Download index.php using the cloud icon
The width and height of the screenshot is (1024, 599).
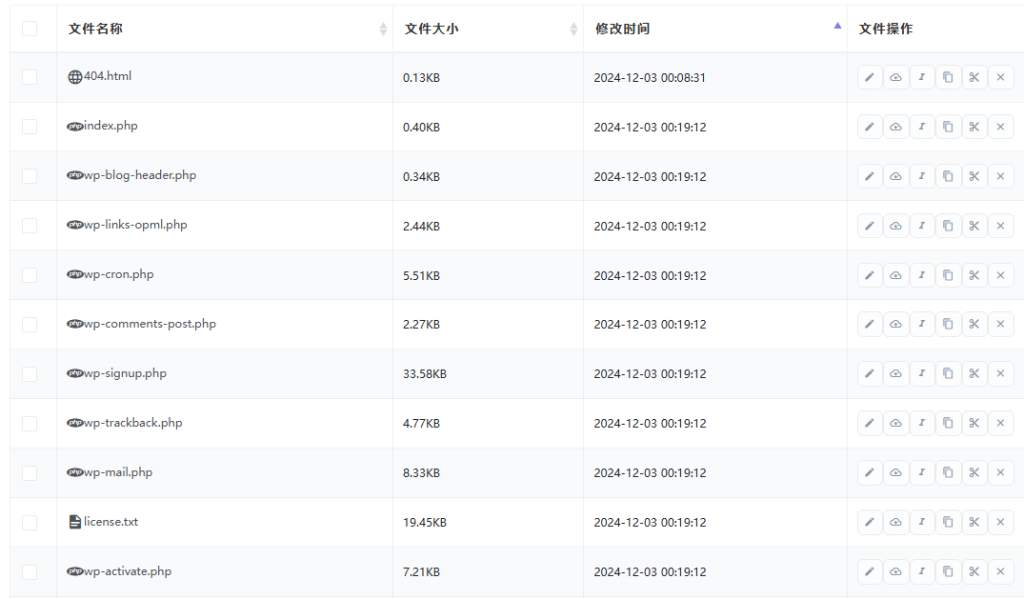tap(896, 127)
